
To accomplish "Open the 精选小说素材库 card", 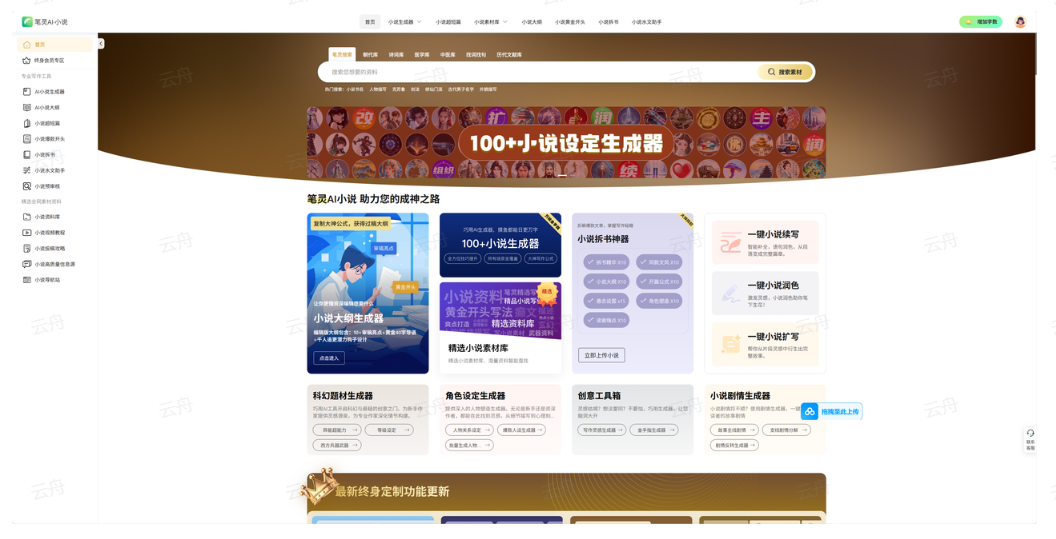I will [500, 327].
